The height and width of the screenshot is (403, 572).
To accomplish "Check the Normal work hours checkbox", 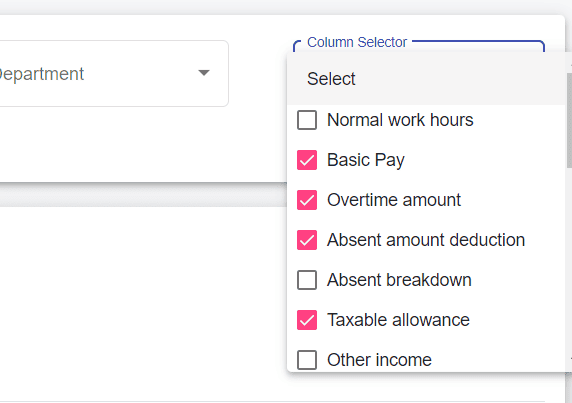I will (307, 120).
